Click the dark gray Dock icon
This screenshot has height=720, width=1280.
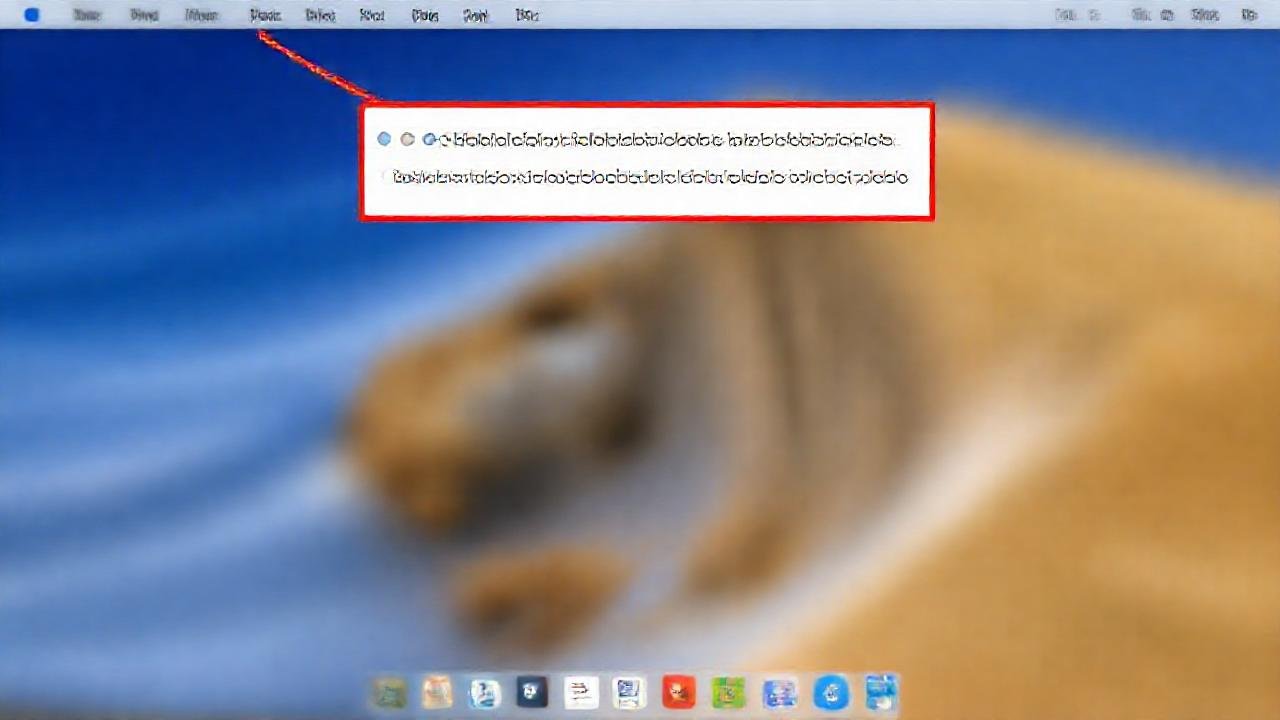(x=531, y=692)
